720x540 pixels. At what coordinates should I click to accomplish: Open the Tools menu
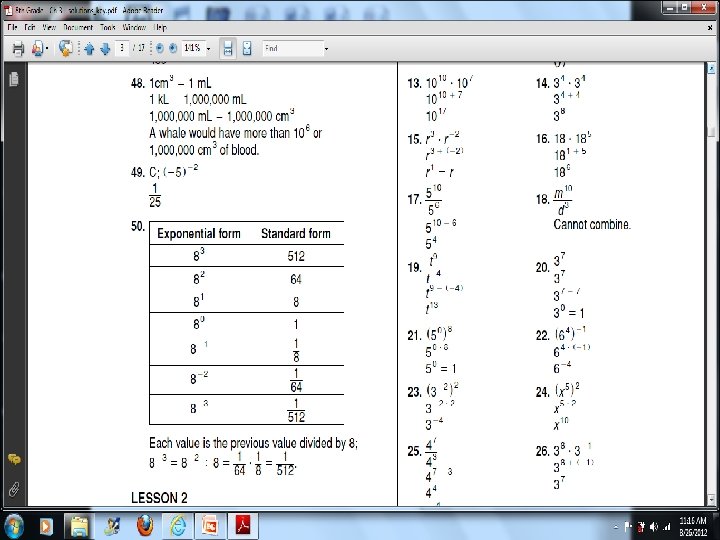[108, 28]
